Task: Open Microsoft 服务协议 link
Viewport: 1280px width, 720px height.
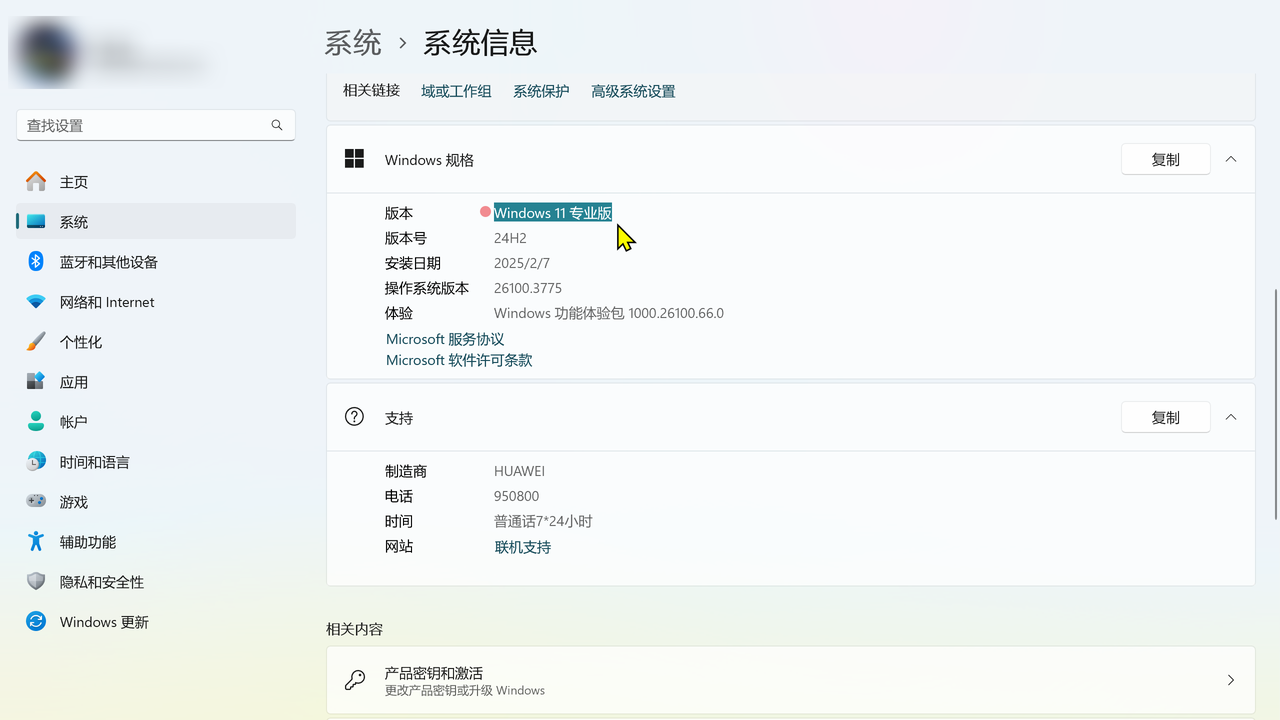Action: pos(445,339)
